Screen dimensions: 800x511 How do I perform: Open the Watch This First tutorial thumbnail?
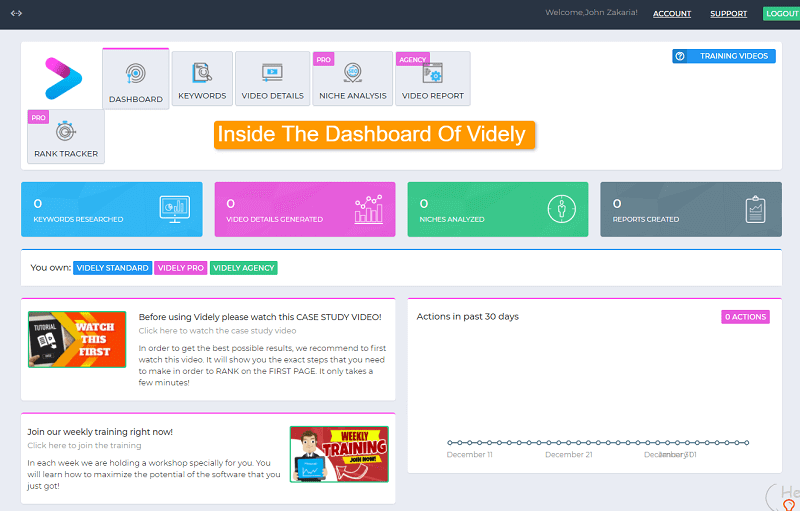(x=77, y=339)
